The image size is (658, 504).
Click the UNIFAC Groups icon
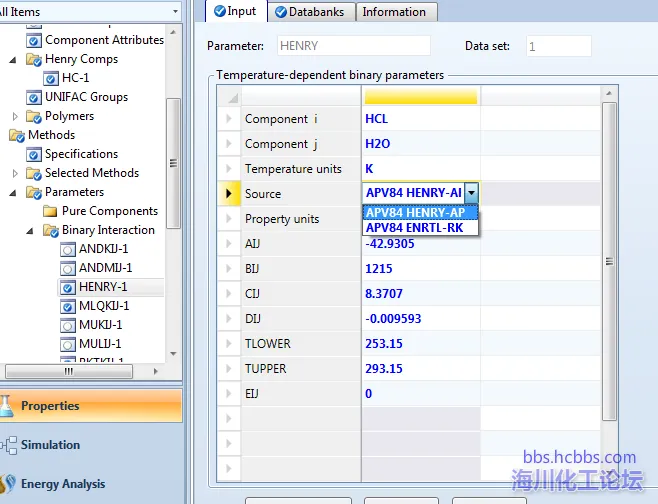point(34,97)
